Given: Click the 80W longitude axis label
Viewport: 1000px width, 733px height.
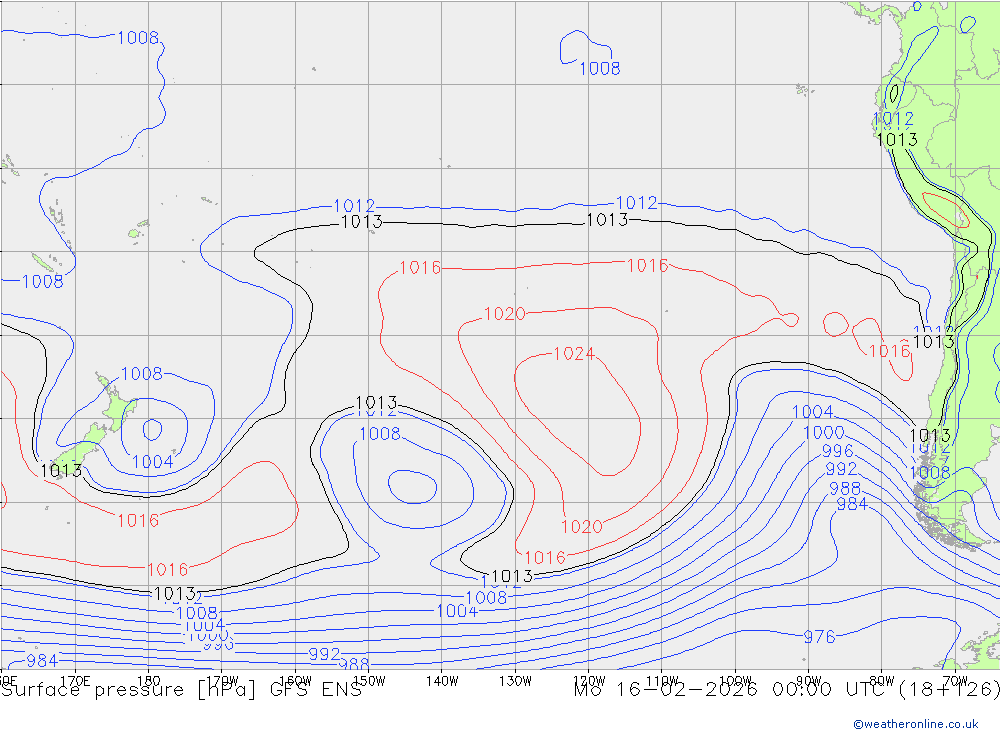Looking at the screenshot, I should [x=882, y=681].
